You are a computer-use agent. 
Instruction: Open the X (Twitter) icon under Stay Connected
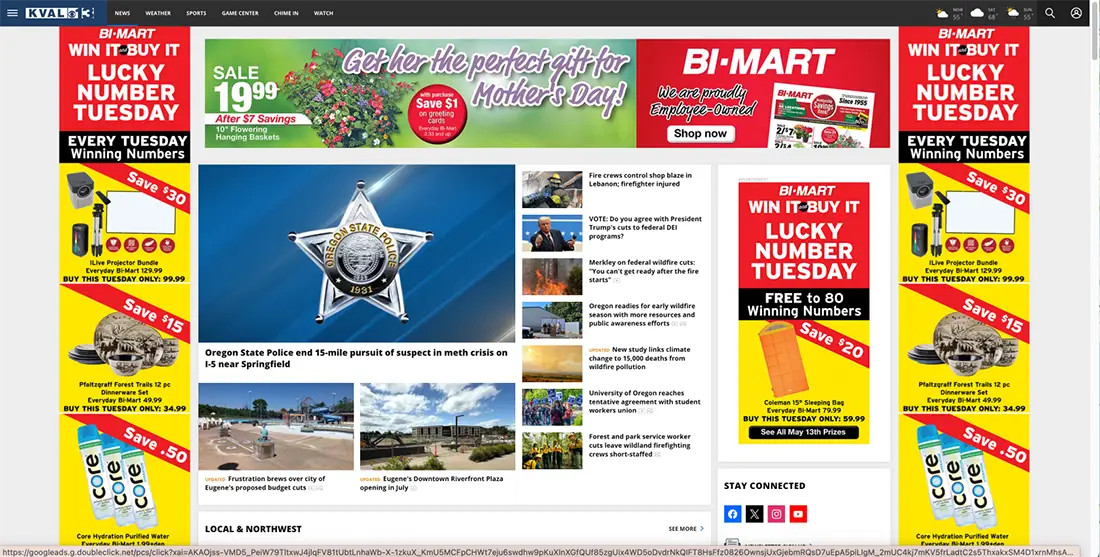[754, 514]
